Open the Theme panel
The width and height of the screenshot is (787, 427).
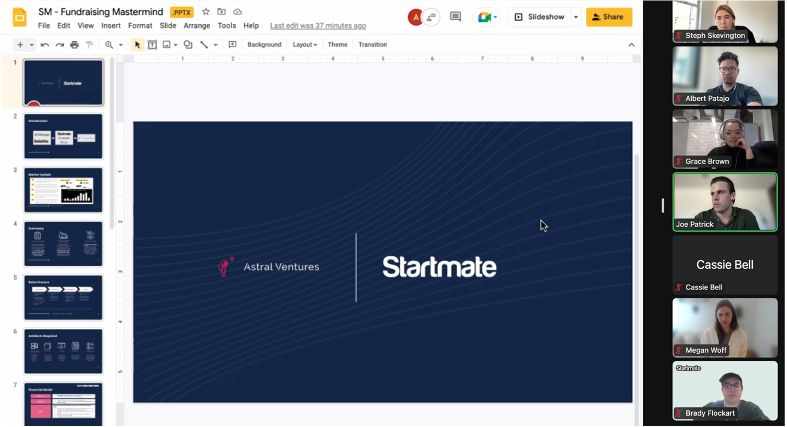tap(338, 45)
